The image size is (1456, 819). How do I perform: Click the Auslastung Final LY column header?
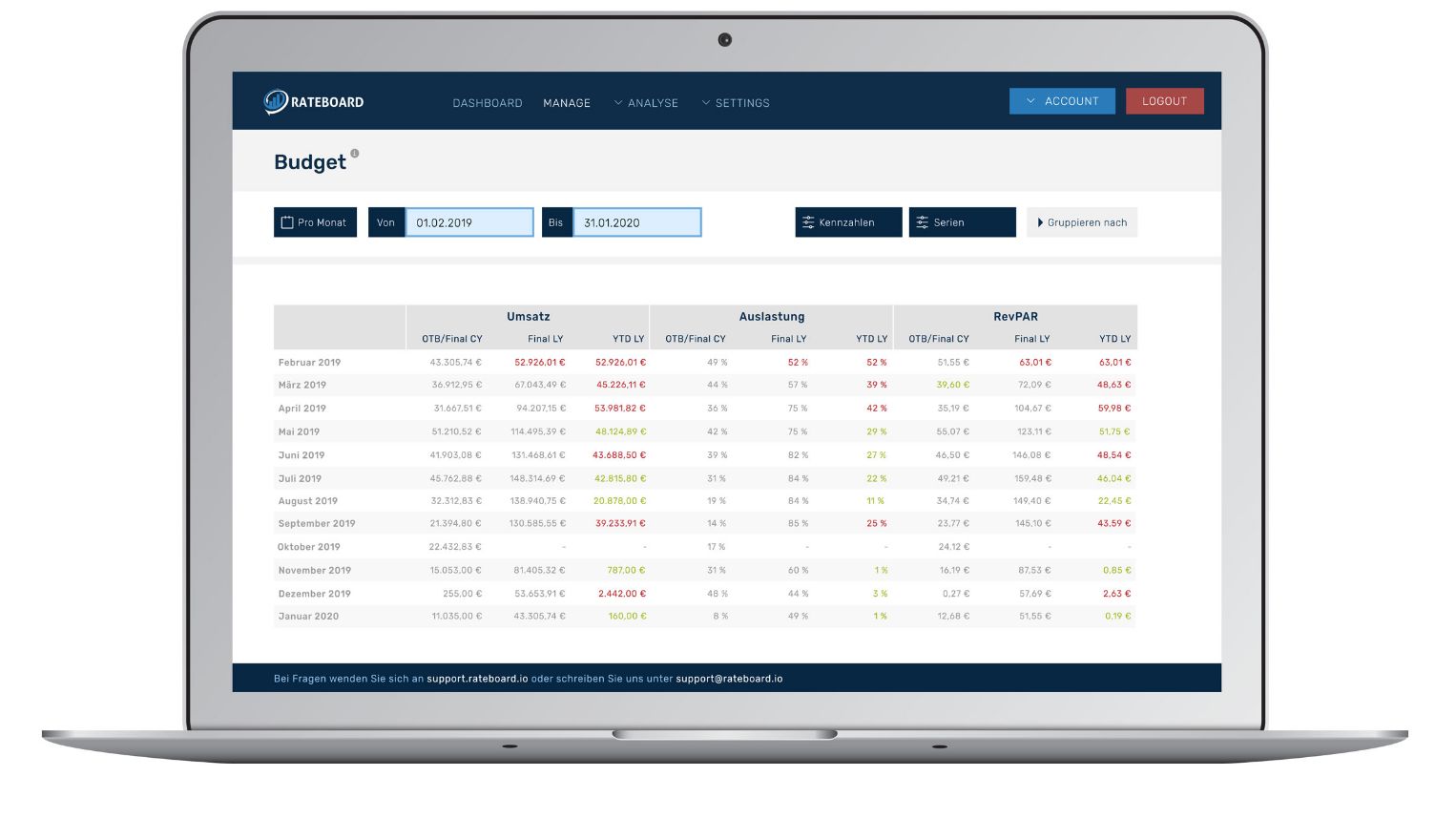[x=789, y=339]
